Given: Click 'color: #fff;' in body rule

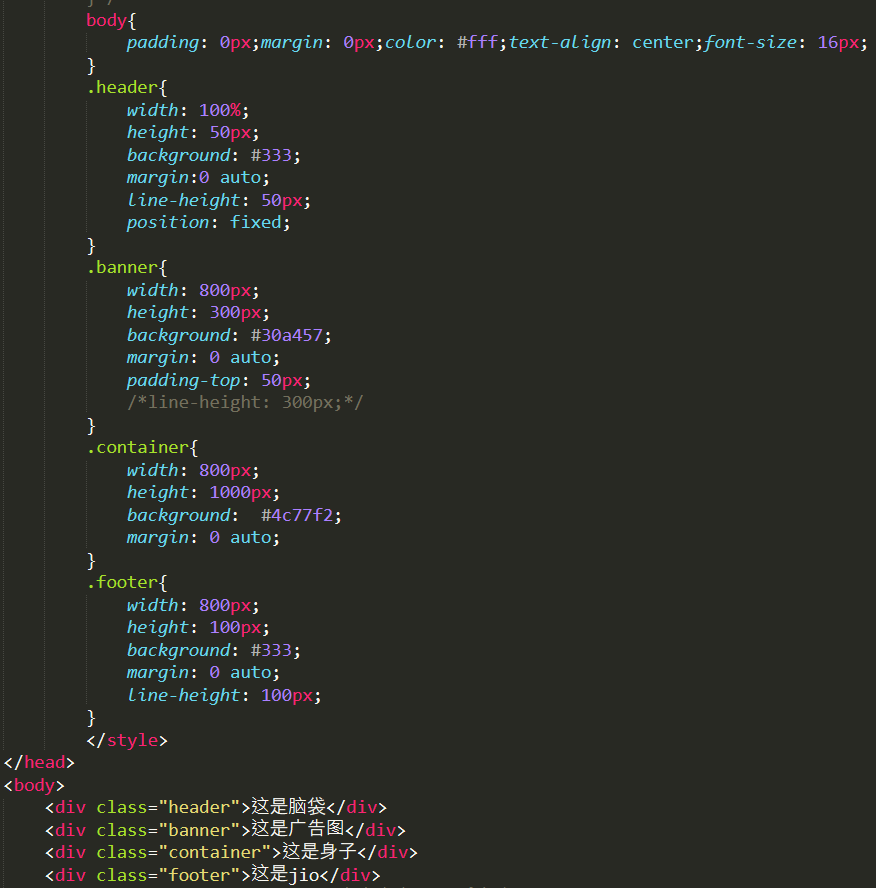Looking at the screenshot, I should (446, 42).
